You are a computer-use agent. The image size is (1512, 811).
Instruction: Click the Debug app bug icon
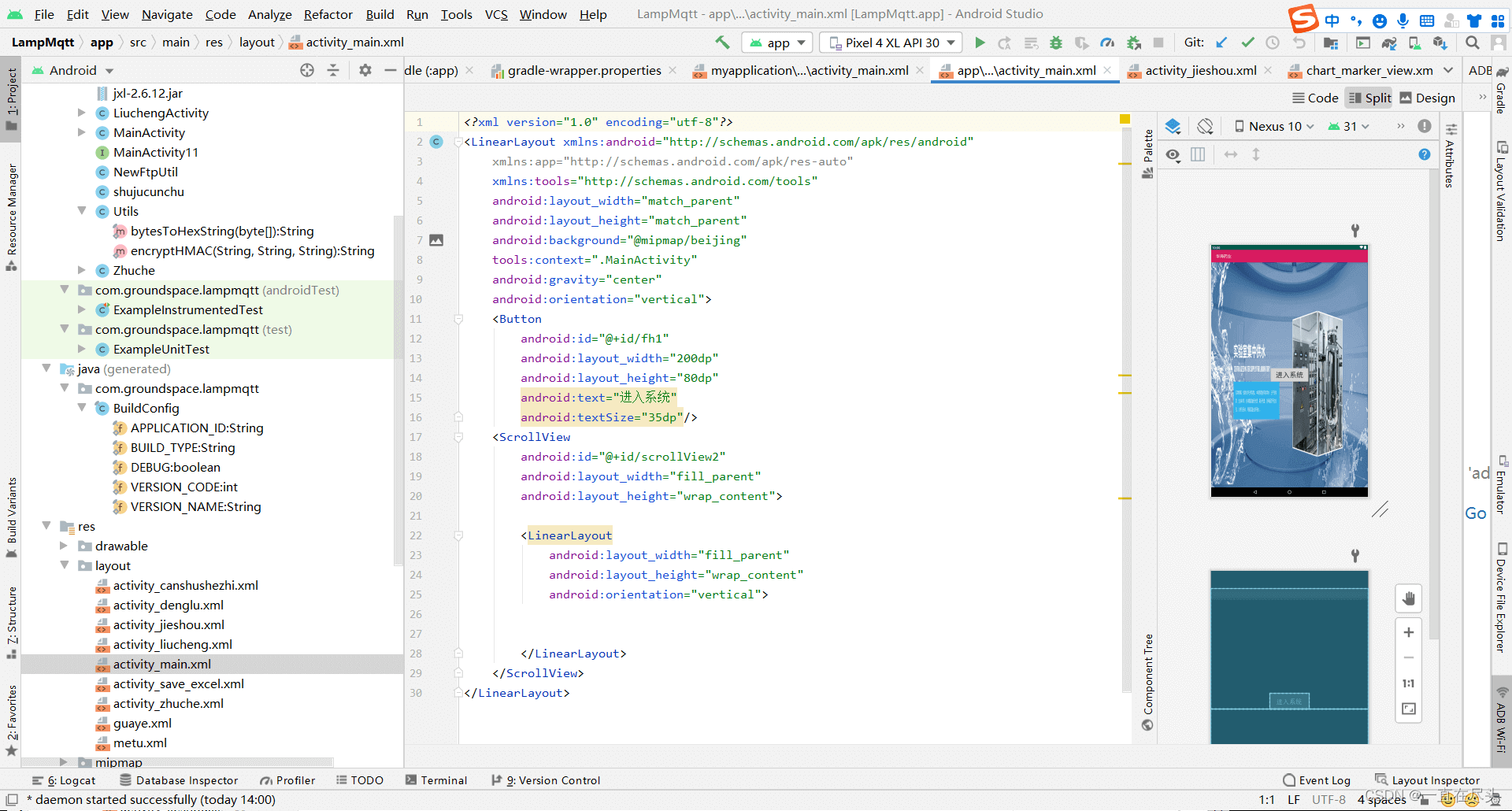click(x=1056, y=43)
